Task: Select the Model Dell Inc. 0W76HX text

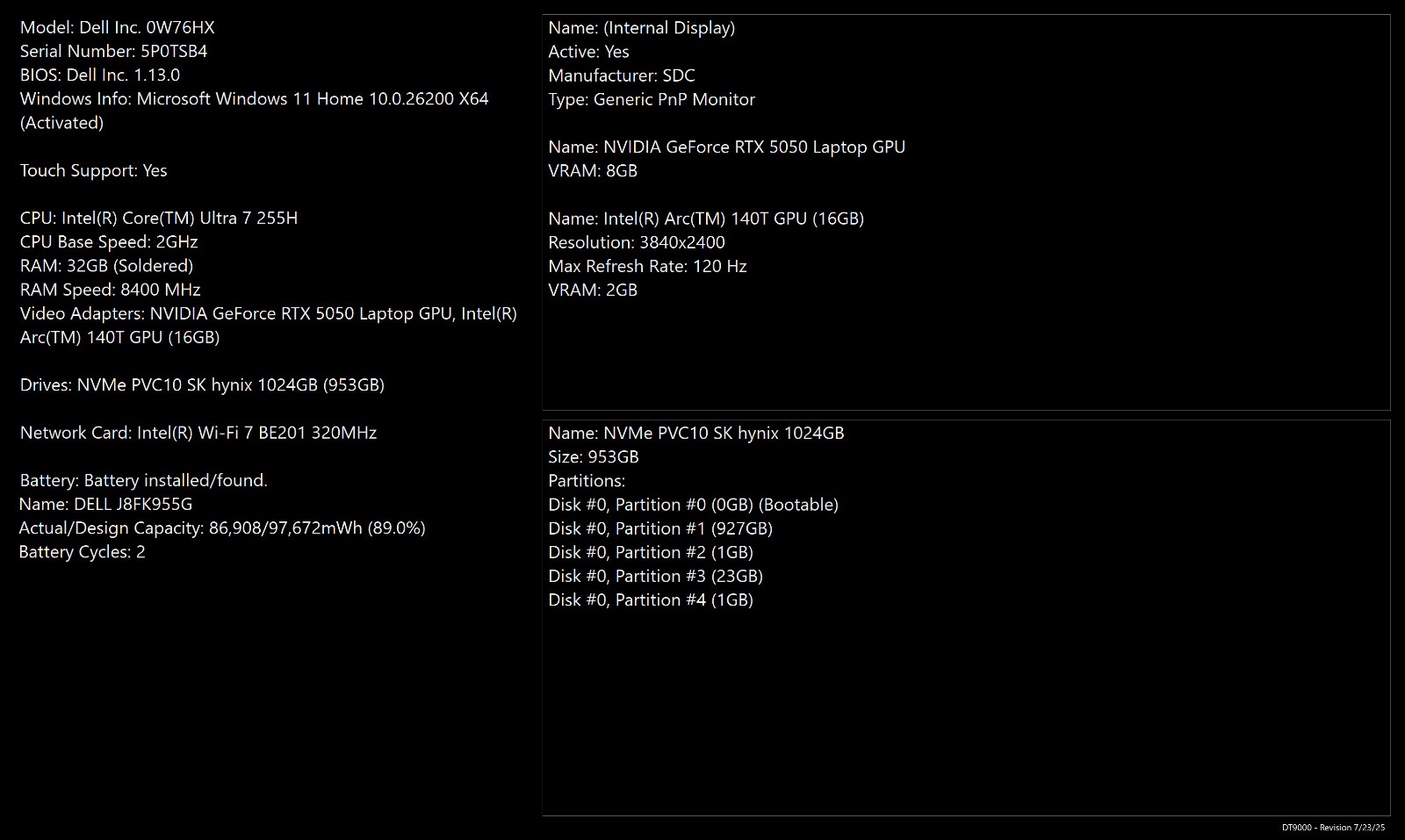Action: click(117, 27)
